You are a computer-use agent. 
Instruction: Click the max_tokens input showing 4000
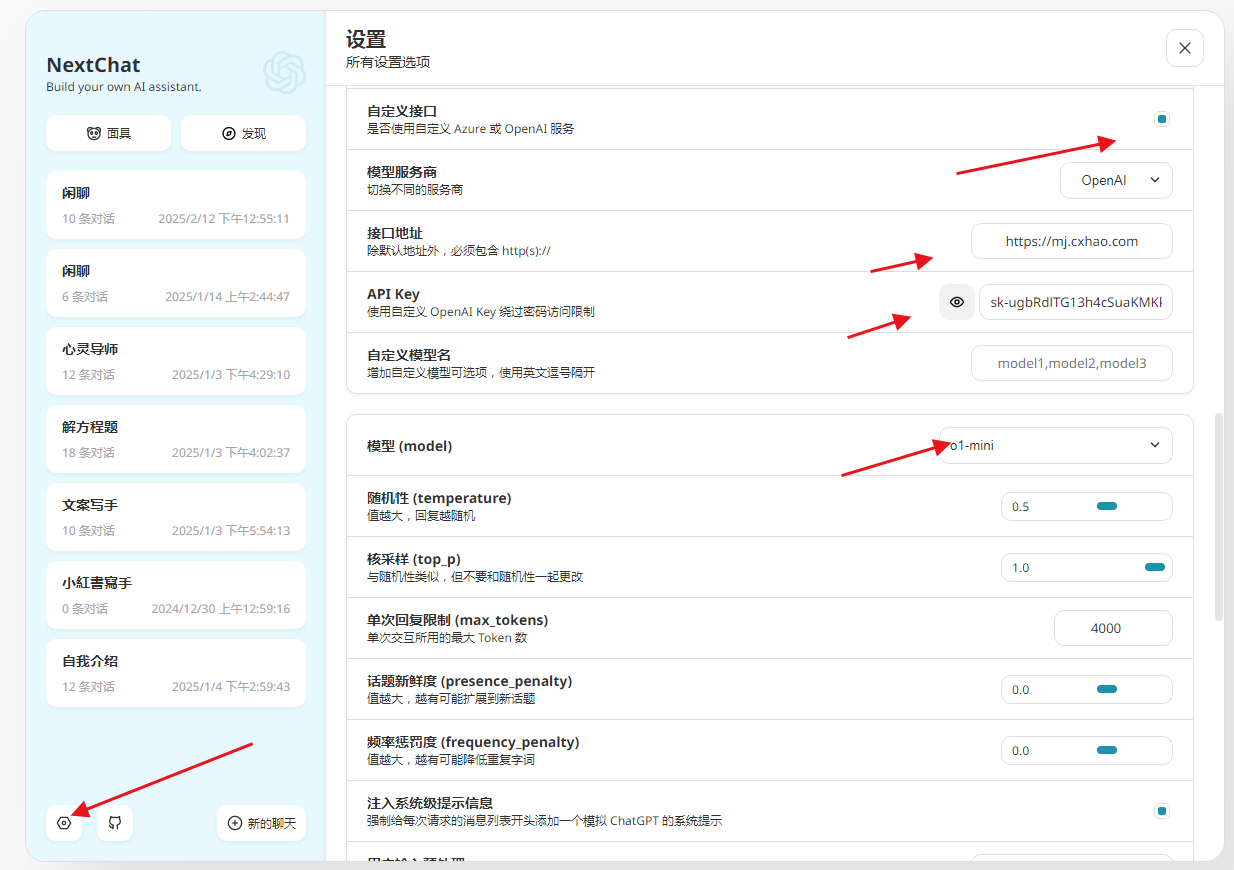(x=1113, y=628)
